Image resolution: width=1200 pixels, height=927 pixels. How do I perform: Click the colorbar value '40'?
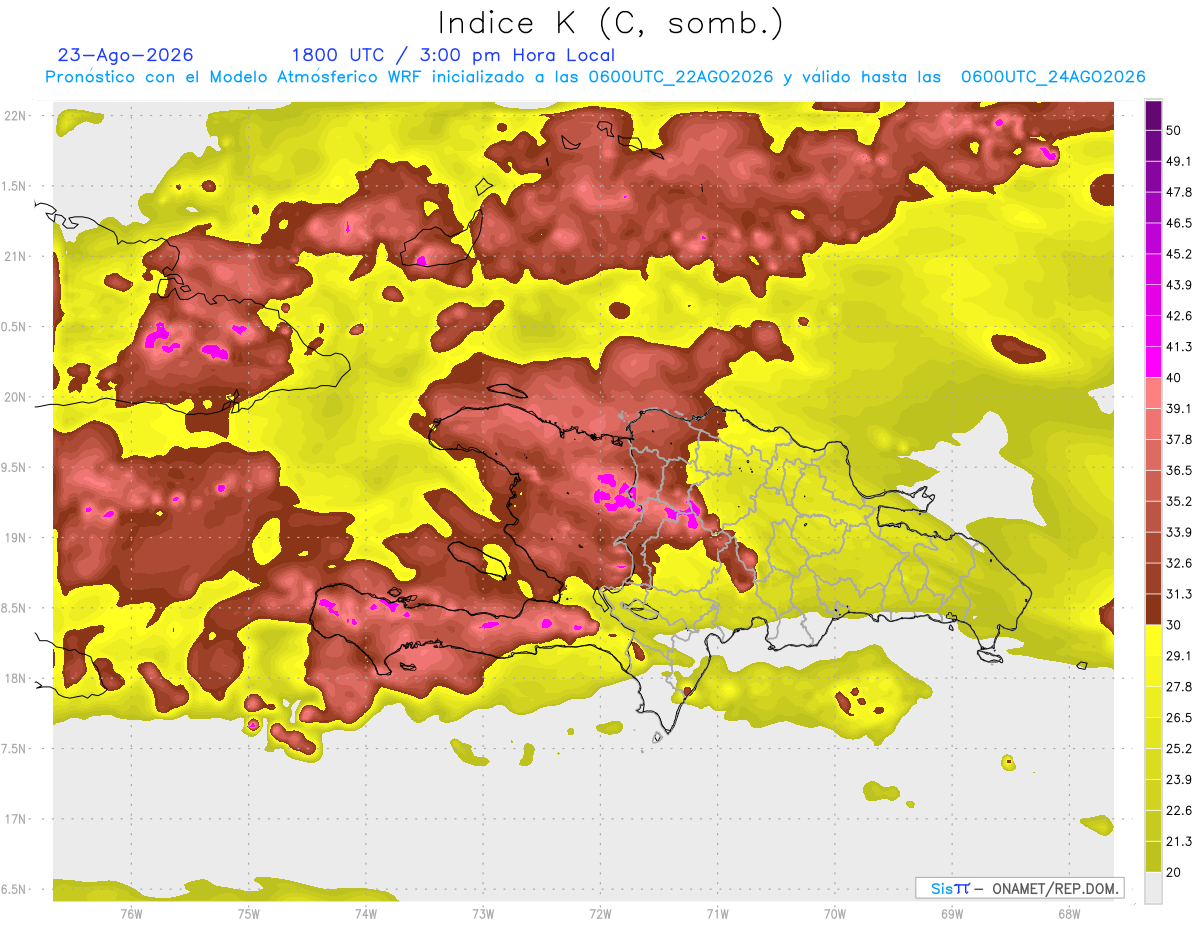(1175, 377)
